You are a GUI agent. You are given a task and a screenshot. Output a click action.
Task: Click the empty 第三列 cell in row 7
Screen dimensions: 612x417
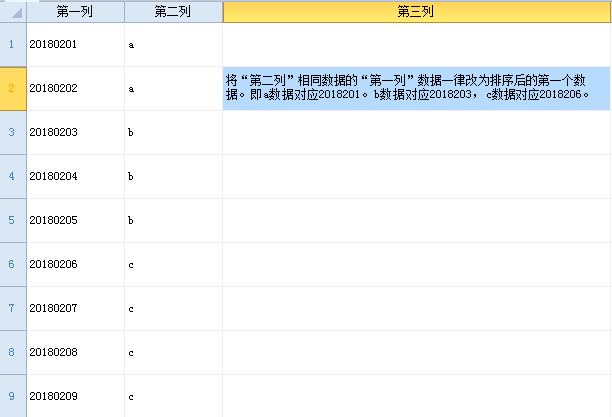416,308
